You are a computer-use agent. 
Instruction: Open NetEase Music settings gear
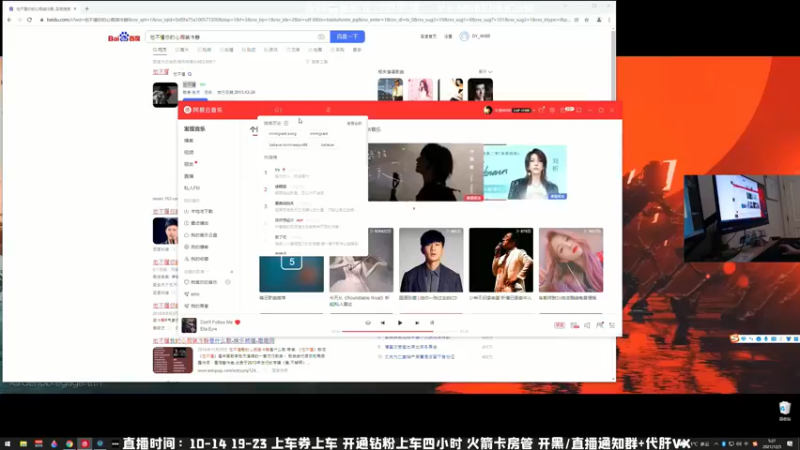tap(552, 110)
